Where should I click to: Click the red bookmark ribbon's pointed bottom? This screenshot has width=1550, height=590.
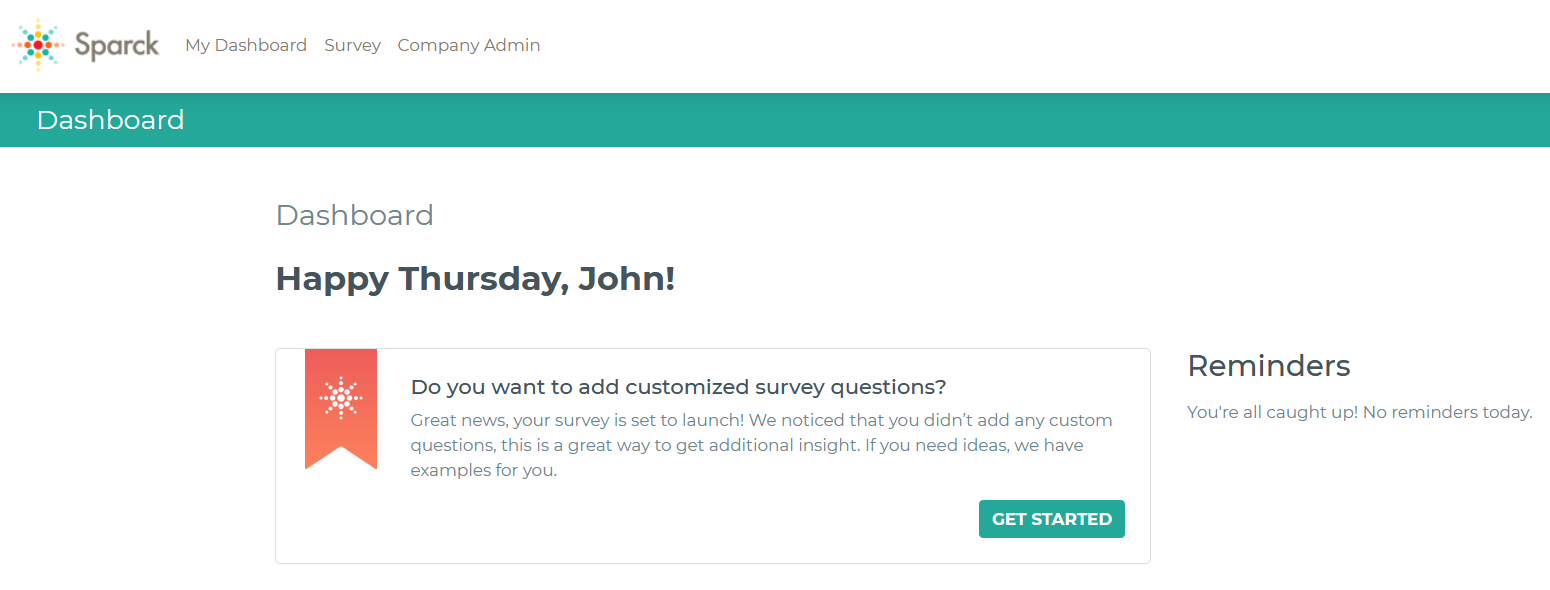(x=341, y=458)
